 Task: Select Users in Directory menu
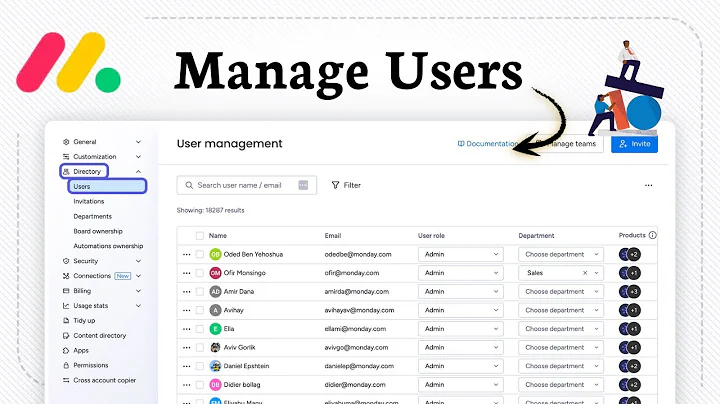[x=107, y=186]
